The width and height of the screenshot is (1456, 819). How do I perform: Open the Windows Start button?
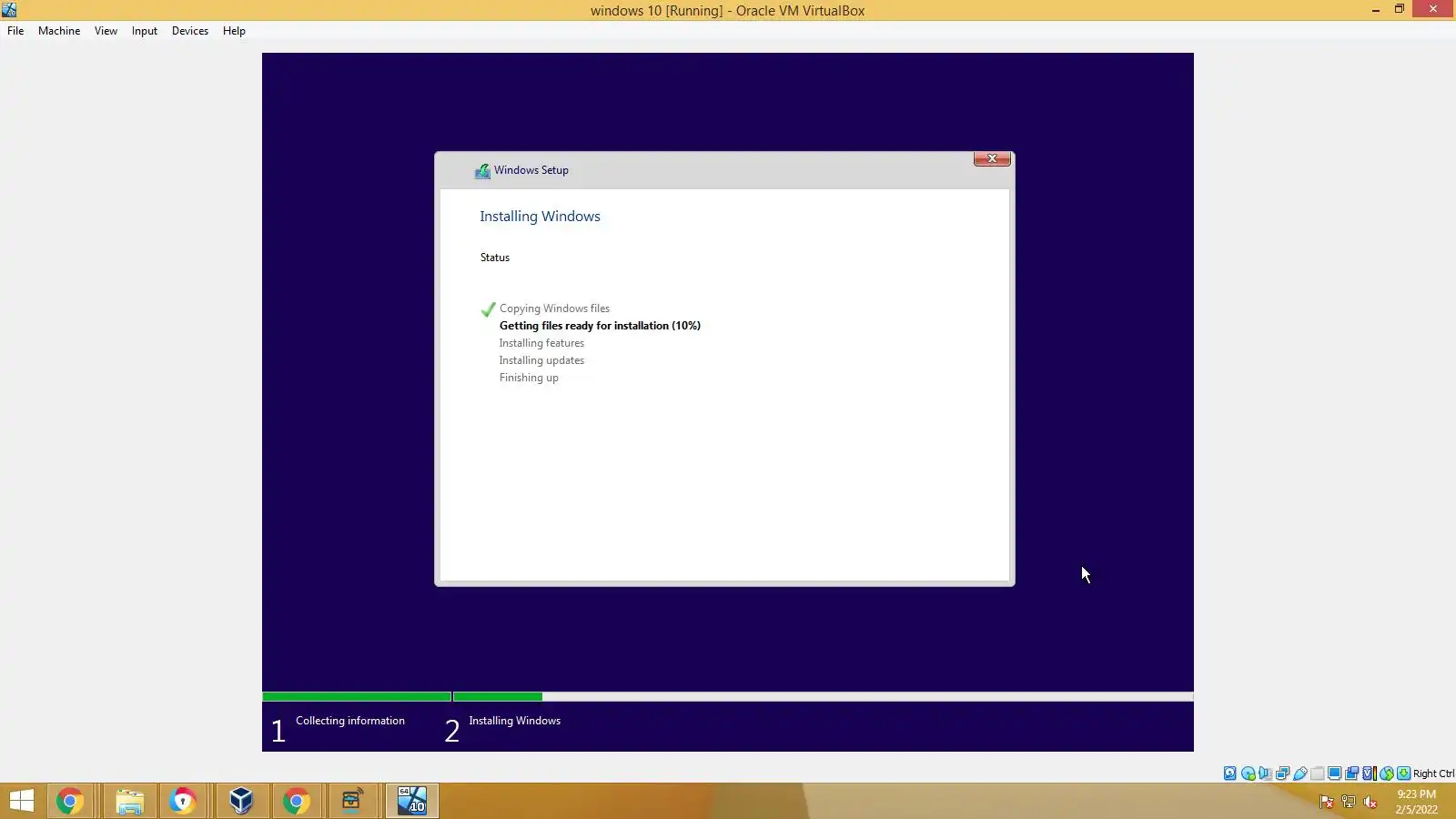(21, 801)
